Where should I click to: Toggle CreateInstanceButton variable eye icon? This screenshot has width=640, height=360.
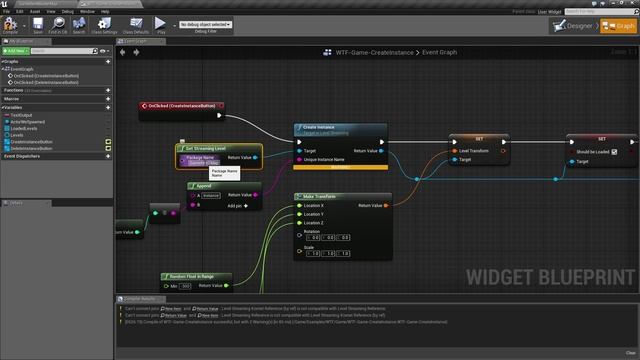tap(108, 142)
